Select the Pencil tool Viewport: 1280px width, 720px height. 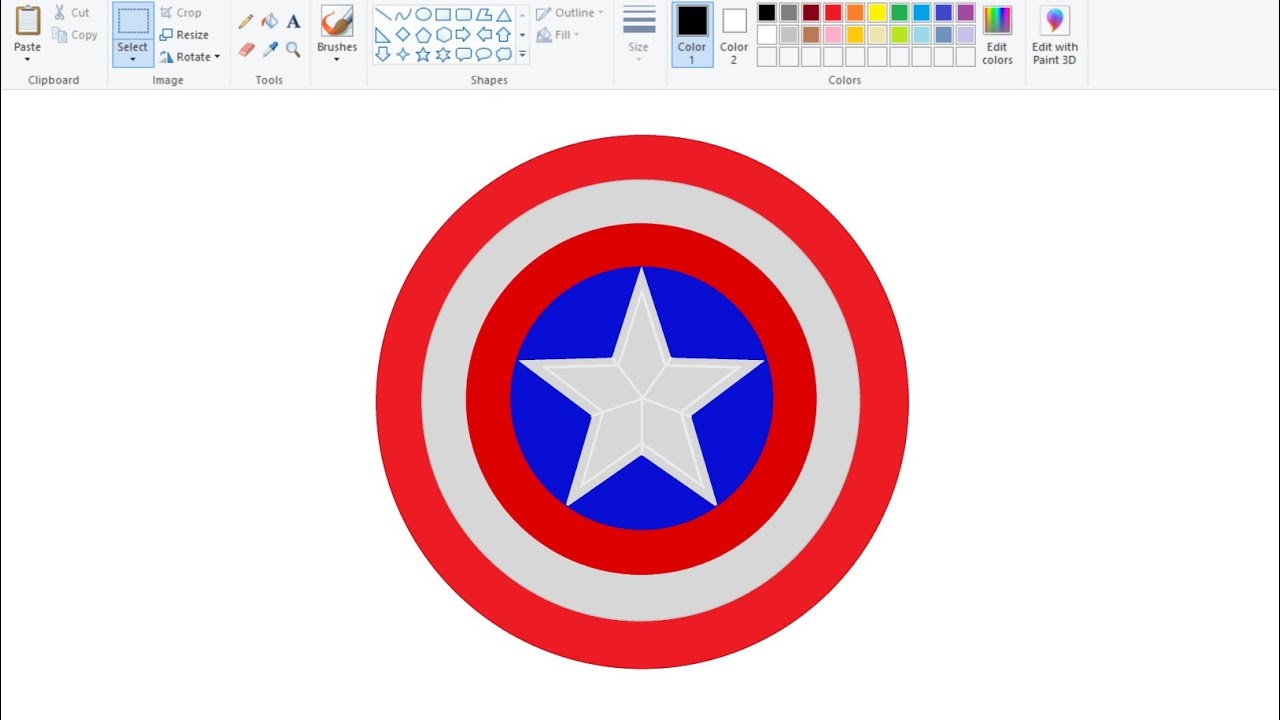(246, 21)
